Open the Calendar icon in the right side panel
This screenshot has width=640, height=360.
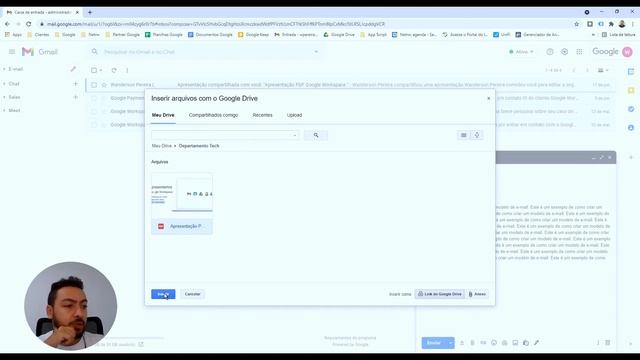pyautogui.click(x=631, y=71)
